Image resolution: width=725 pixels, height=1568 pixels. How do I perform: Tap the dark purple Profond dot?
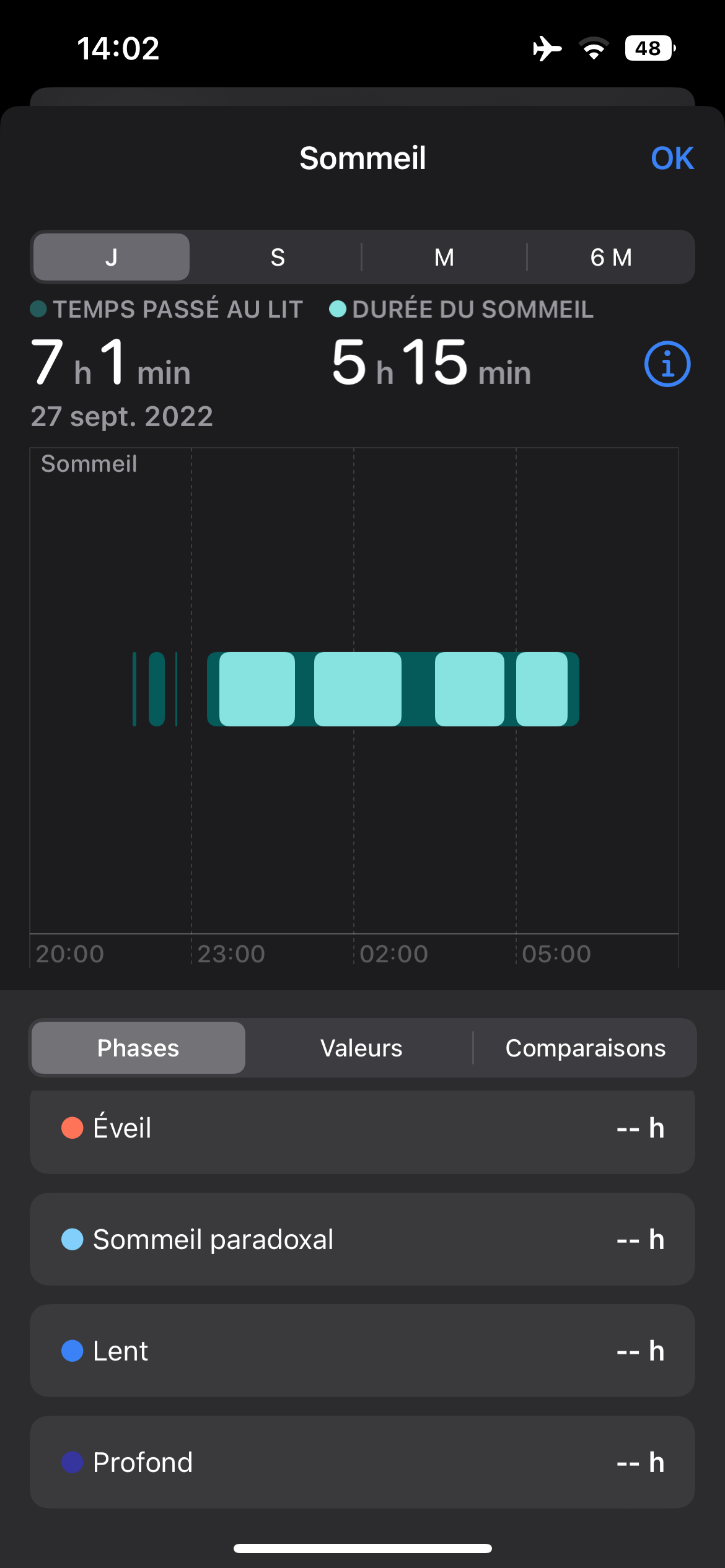[x=72, y=1462]
